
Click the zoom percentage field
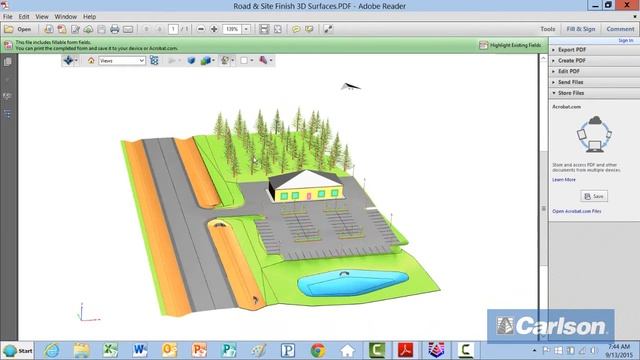coord(232,29)
